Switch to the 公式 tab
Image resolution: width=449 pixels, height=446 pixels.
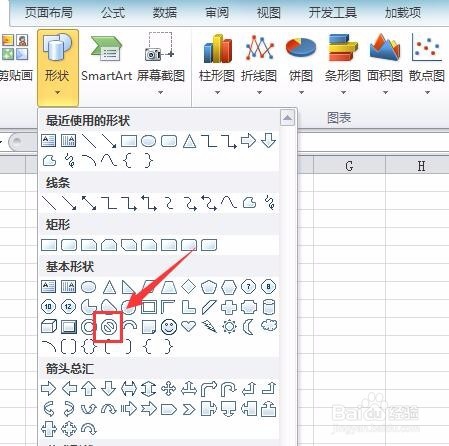click(113, 13)
